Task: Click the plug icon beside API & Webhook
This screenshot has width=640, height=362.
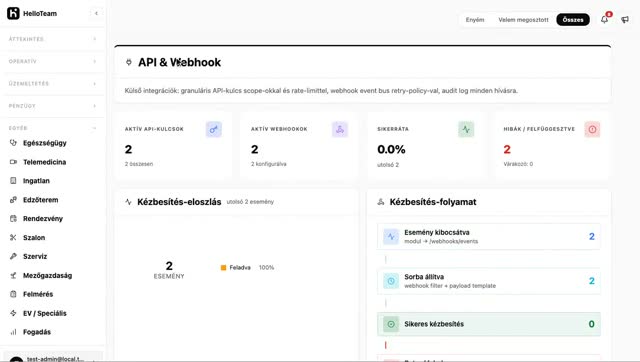Action: point(129,62)
